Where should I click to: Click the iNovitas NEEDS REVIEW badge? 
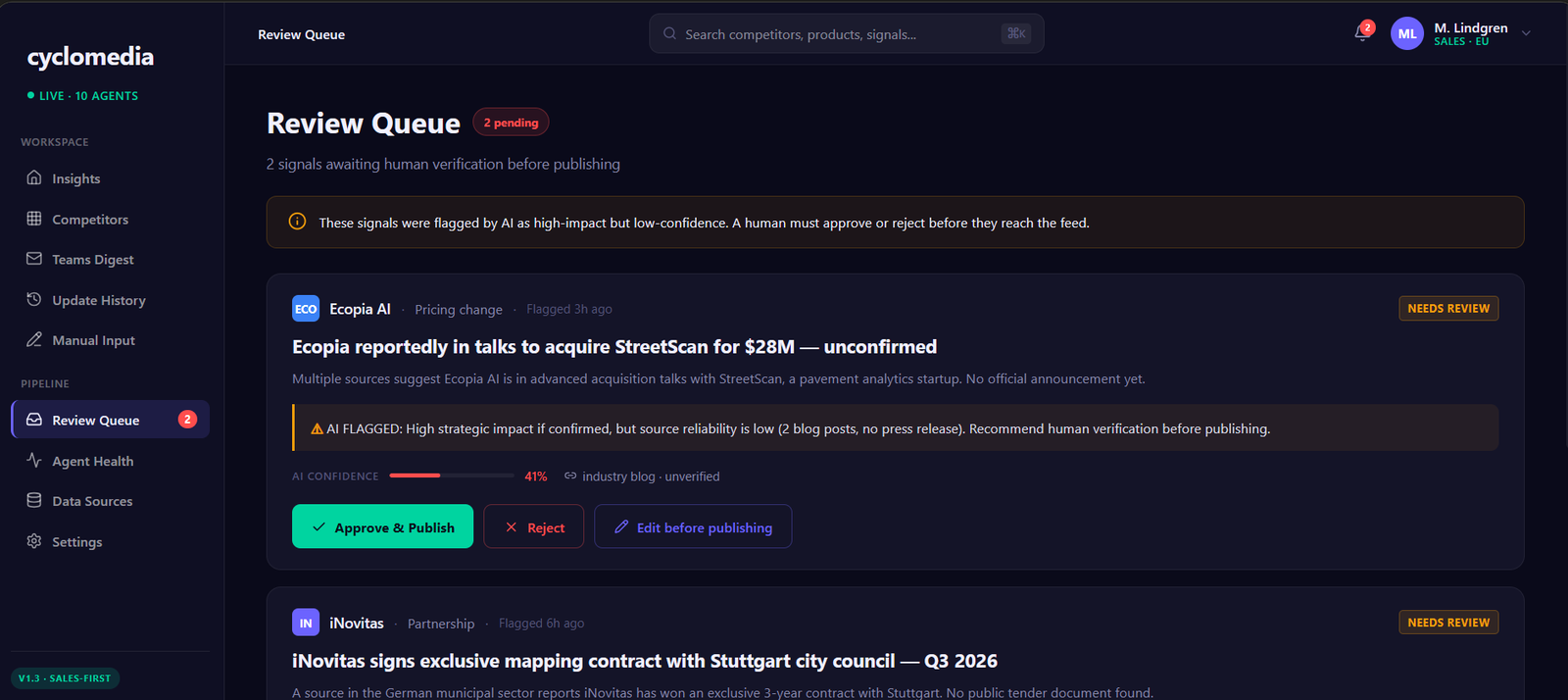tap(1448, 622)
